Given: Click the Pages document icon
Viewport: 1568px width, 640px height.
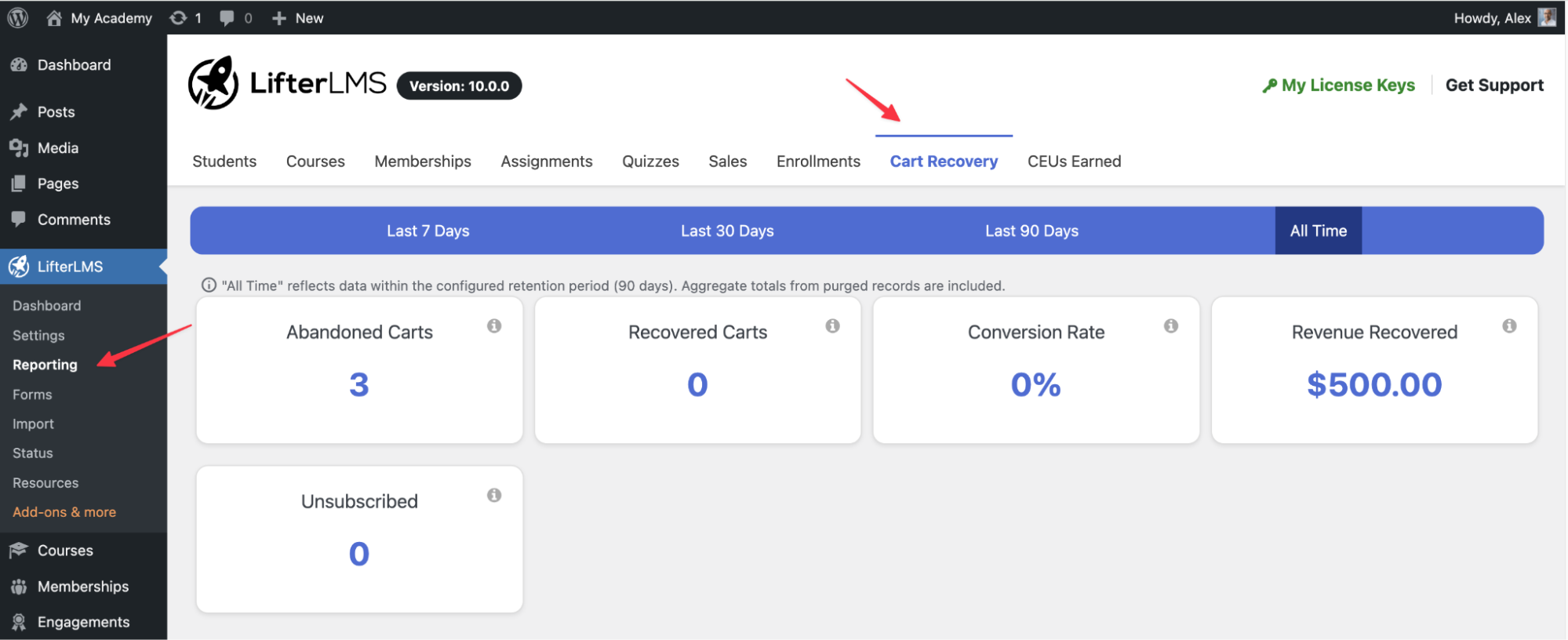Looking at the screenshot, I should click(19, 184).
